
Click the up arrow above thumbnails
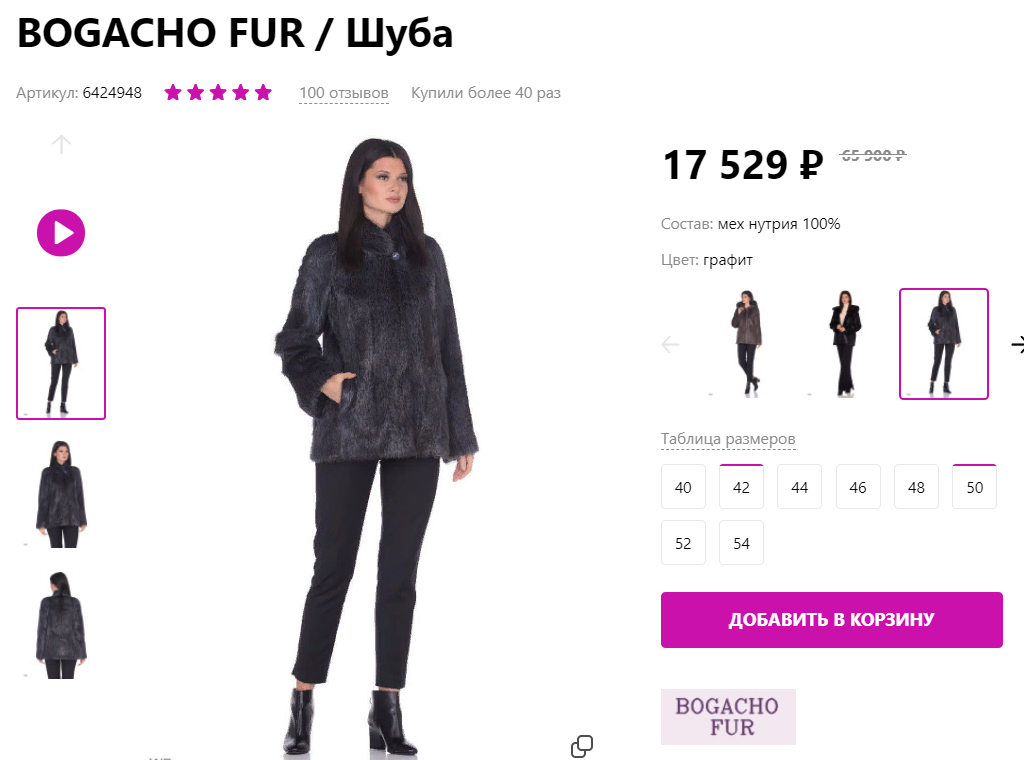pos(61,144)
